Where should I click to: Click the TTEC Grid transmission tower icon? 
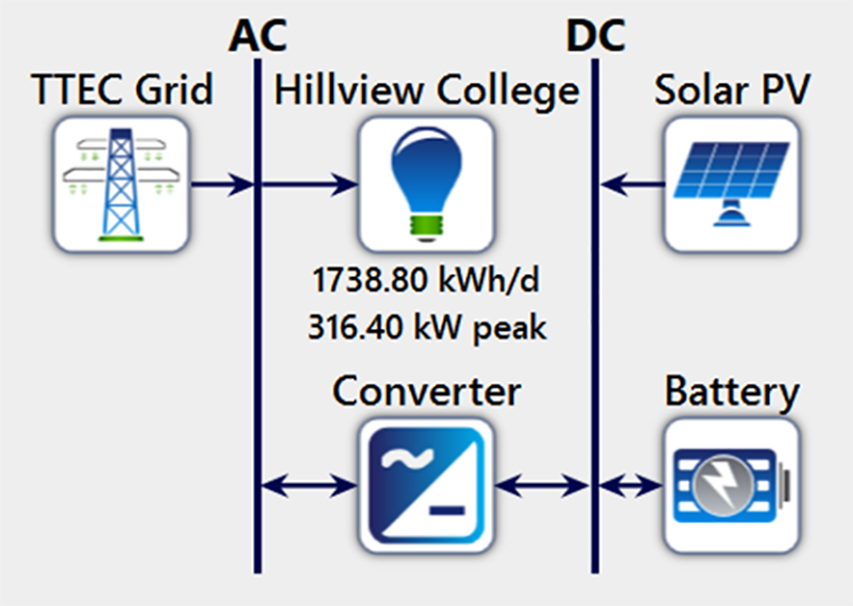point(120,185)
